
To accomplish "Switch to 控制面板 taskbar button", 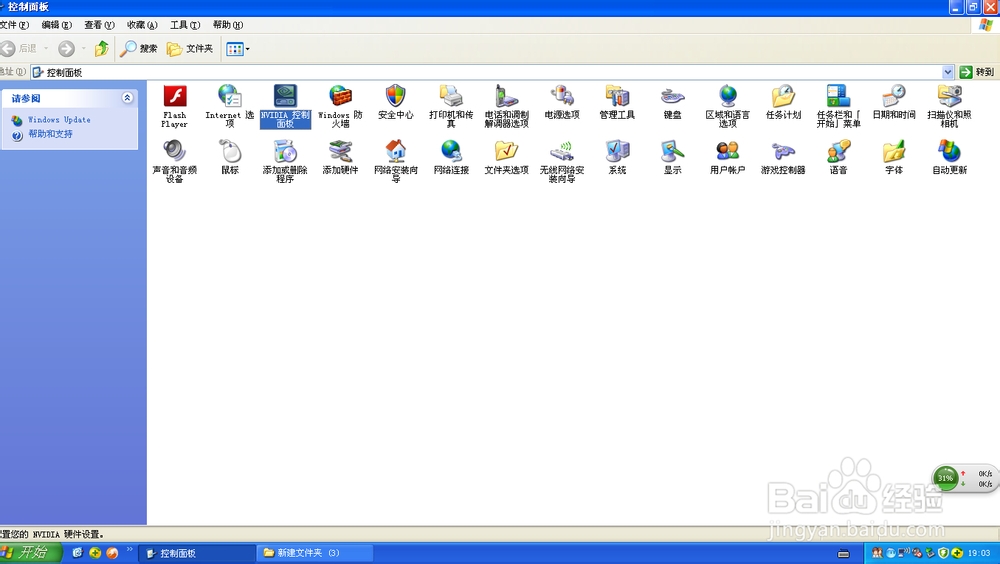I will 197,553.
